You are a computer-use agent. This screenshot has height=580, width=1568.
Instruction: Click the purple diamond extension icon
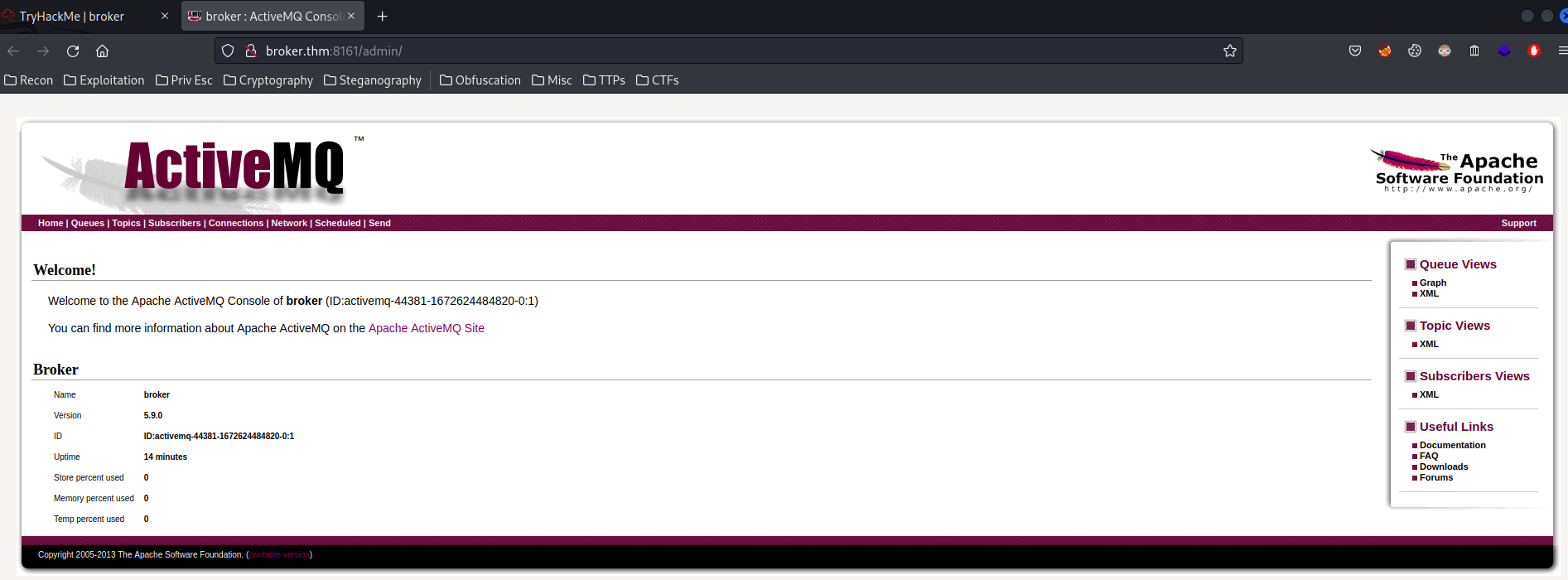pos(1504,51)
